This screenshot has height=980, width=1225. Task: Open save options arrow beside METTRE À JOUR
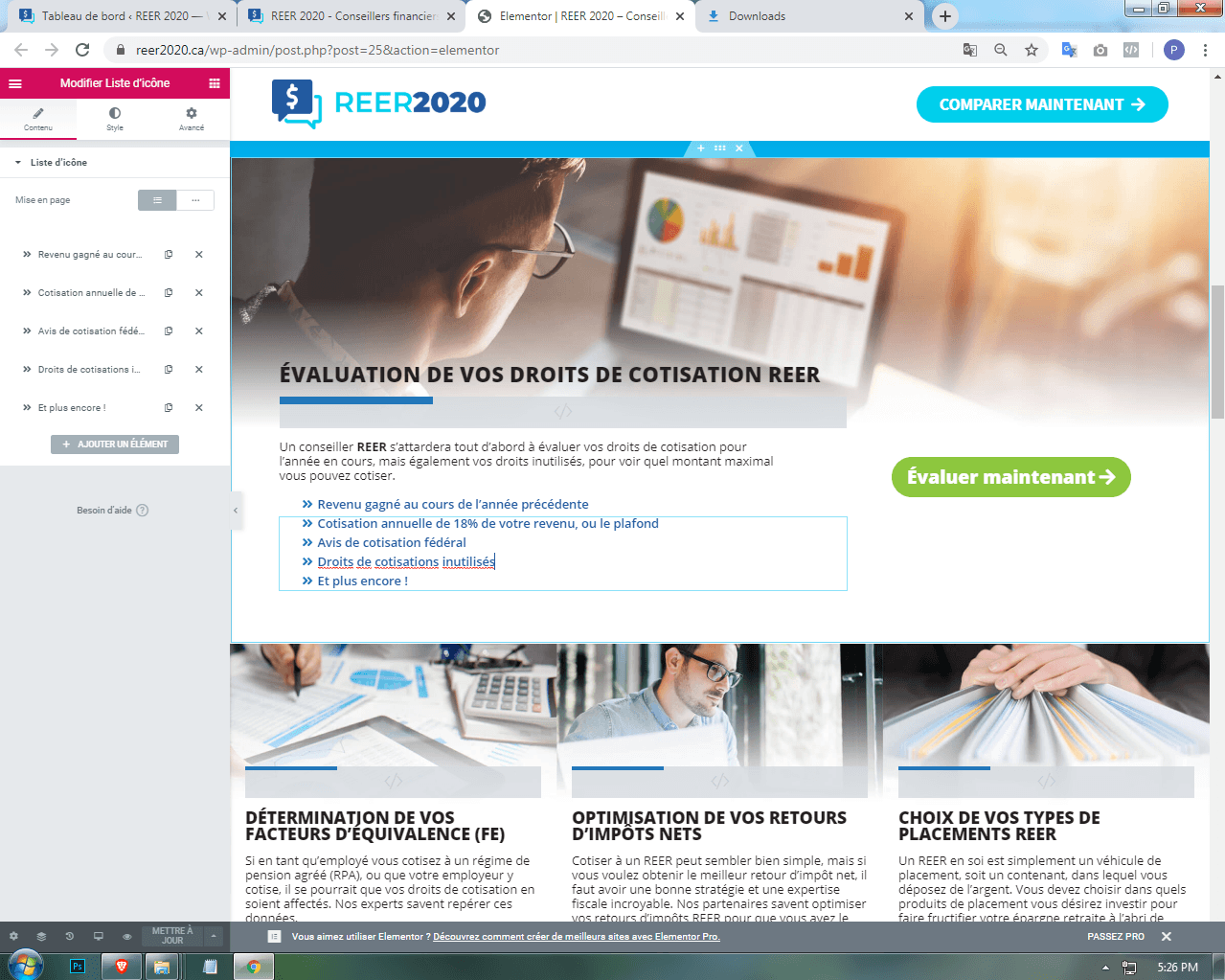pos(215,936)
